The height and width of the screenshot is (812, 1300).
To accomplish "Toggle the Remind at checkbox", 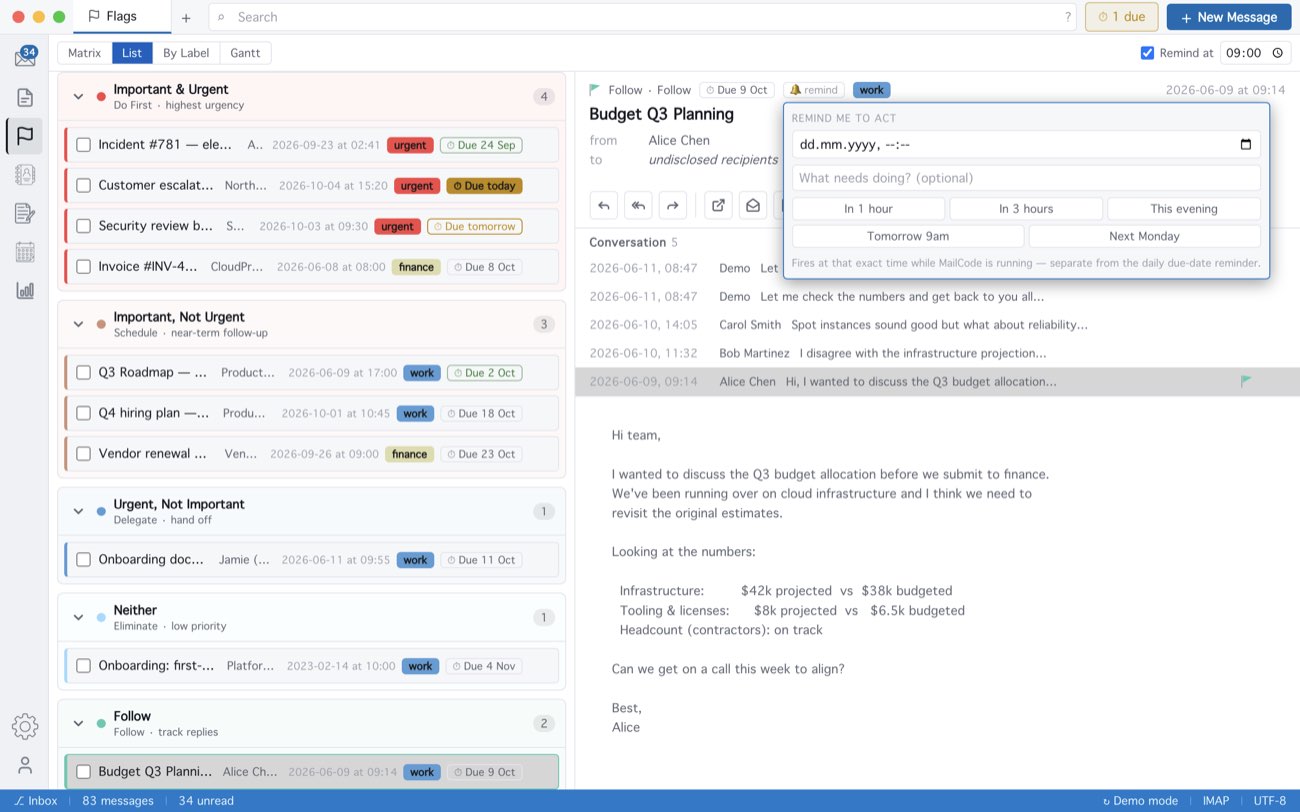I will (x=1147, y=53).
